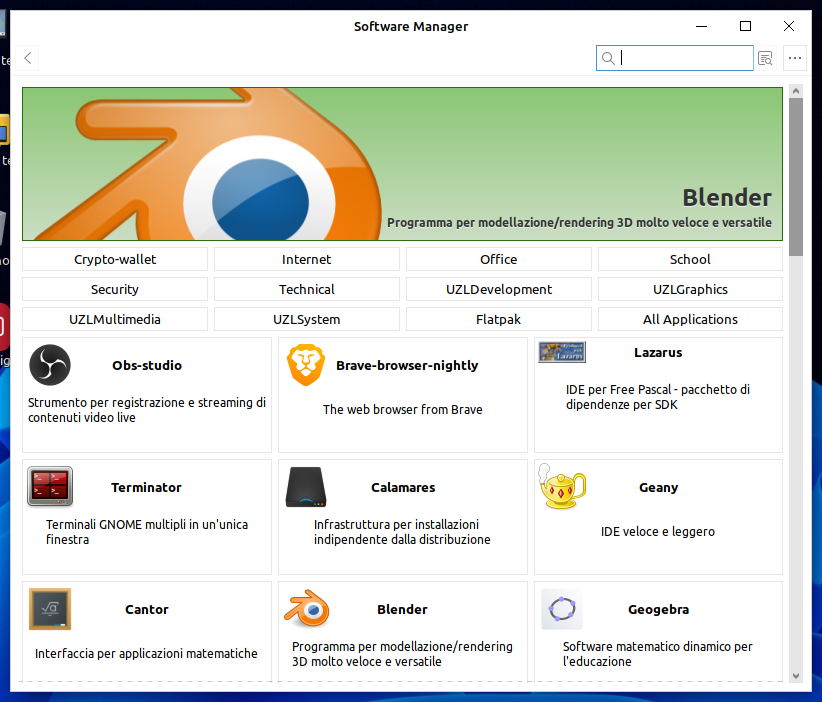822x702 pixels.
Task: Select the Geany teapot icon
Action: pos(562,487)
